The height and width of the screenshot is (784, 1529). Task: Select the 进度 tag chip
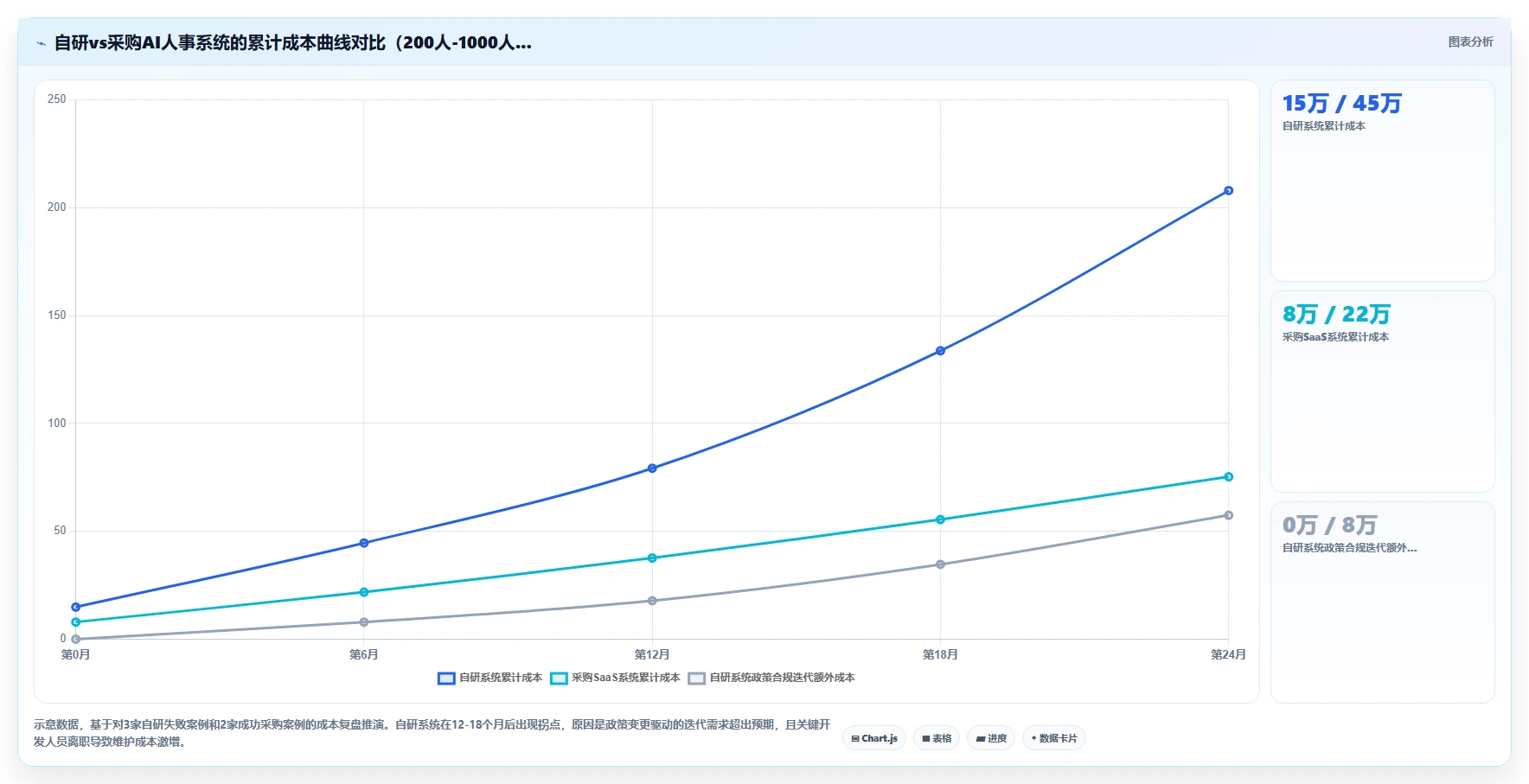(x=991, y=738)
